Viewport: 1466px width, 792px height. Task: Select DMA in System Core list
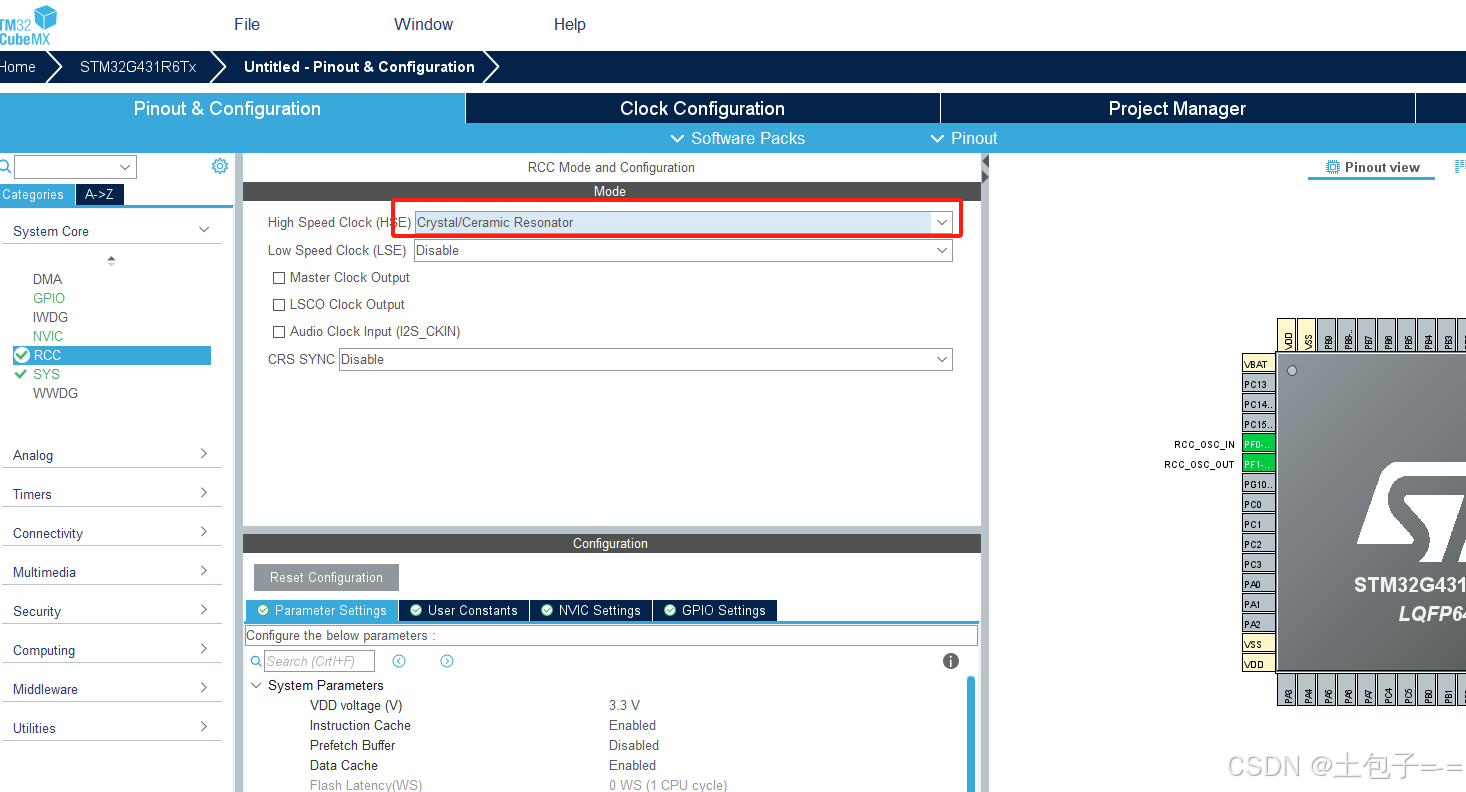coord(47,279)
